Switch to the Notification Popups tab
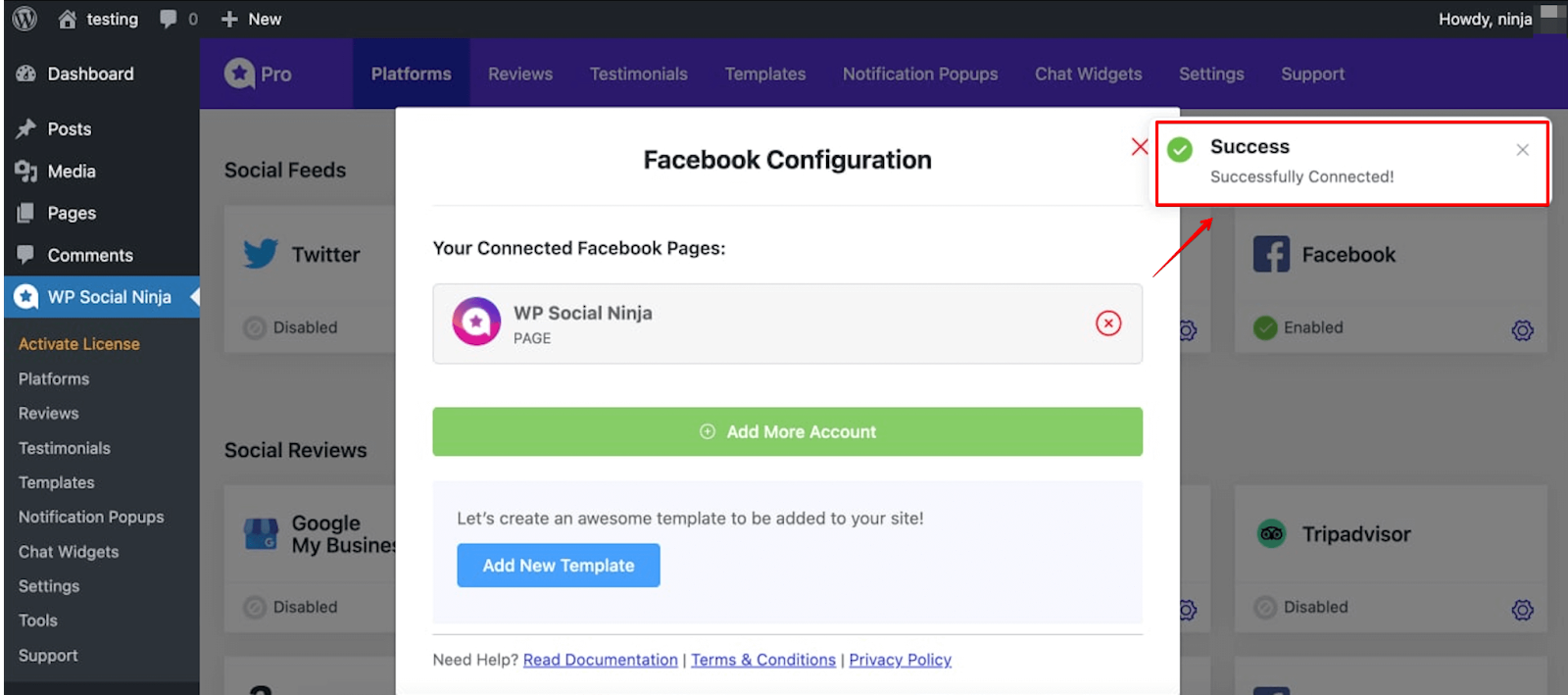Viewport: 1568px width, 695px height. click(x=920, y=74)
